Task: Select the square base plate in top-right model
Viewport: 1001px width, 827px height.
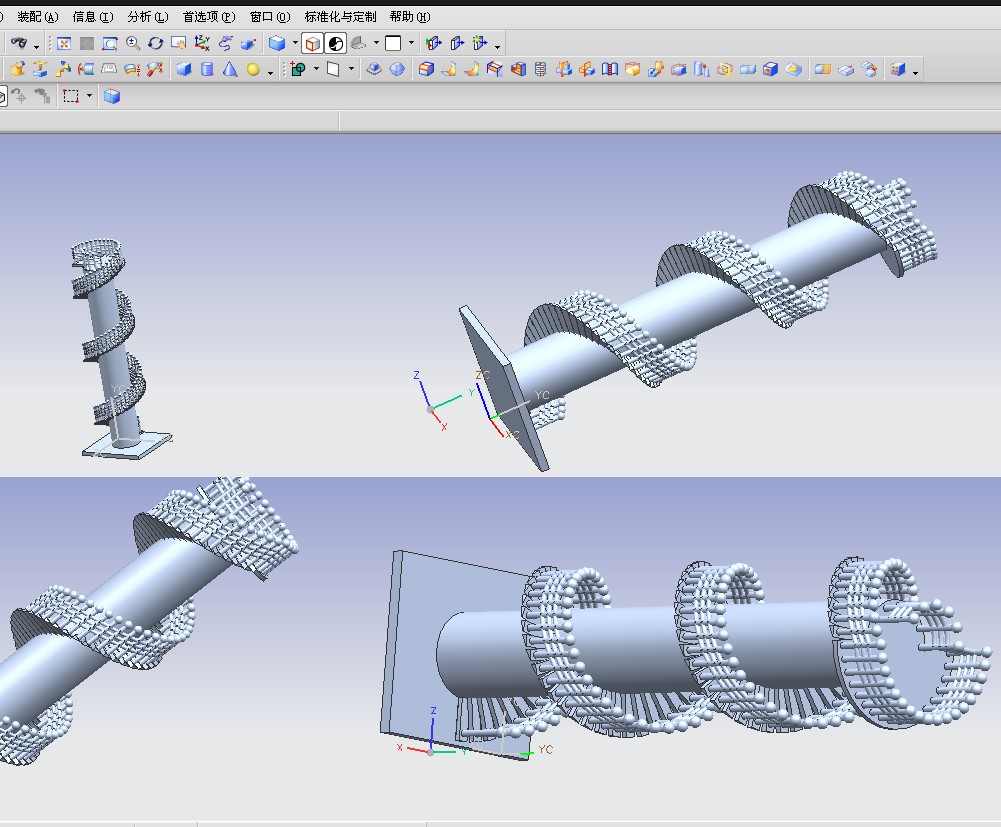Action: [504, 389]
